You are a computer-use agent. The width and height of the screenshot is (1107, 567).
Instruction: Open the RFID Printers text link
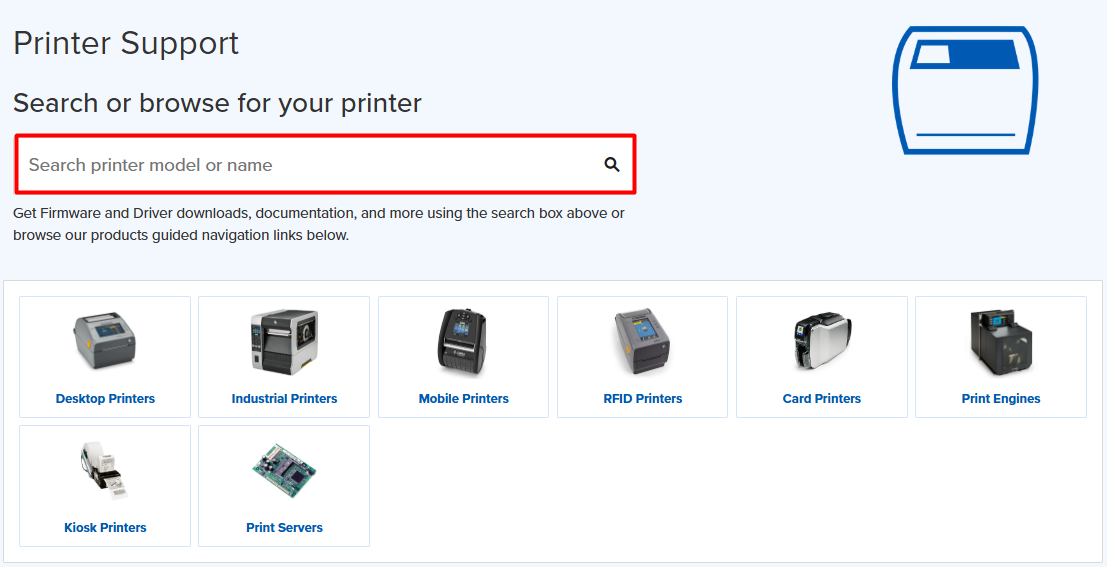[642, 399]
